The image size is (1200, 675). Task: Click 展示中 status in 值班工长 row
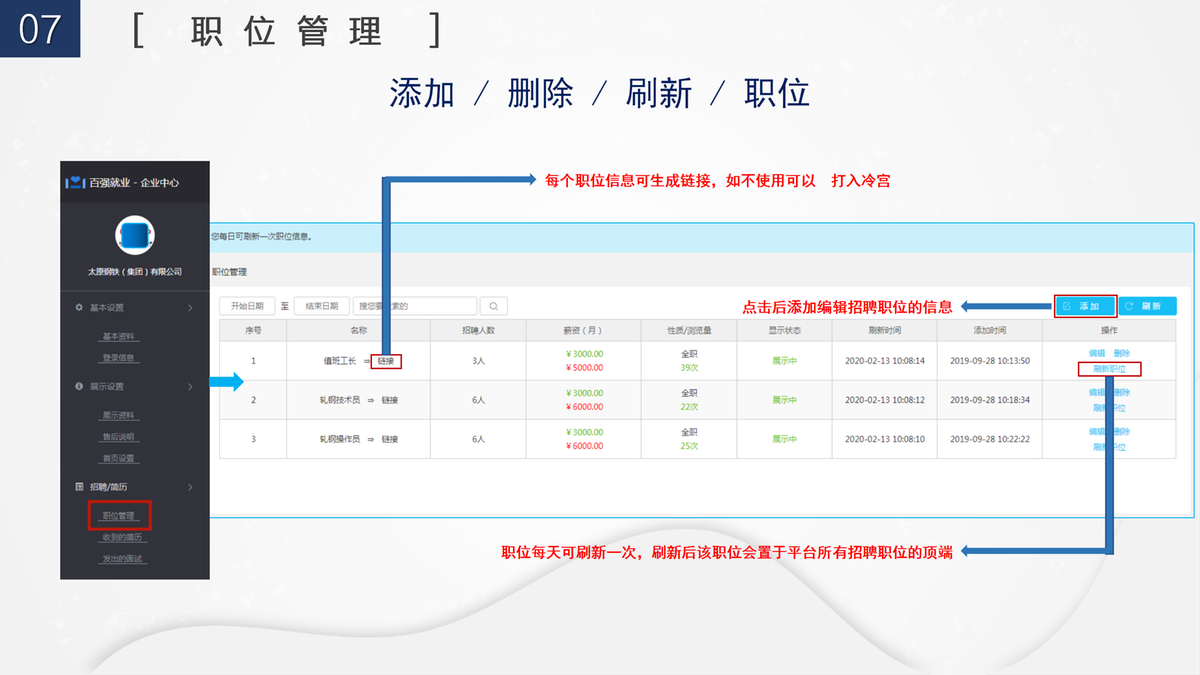coord(785,361)
